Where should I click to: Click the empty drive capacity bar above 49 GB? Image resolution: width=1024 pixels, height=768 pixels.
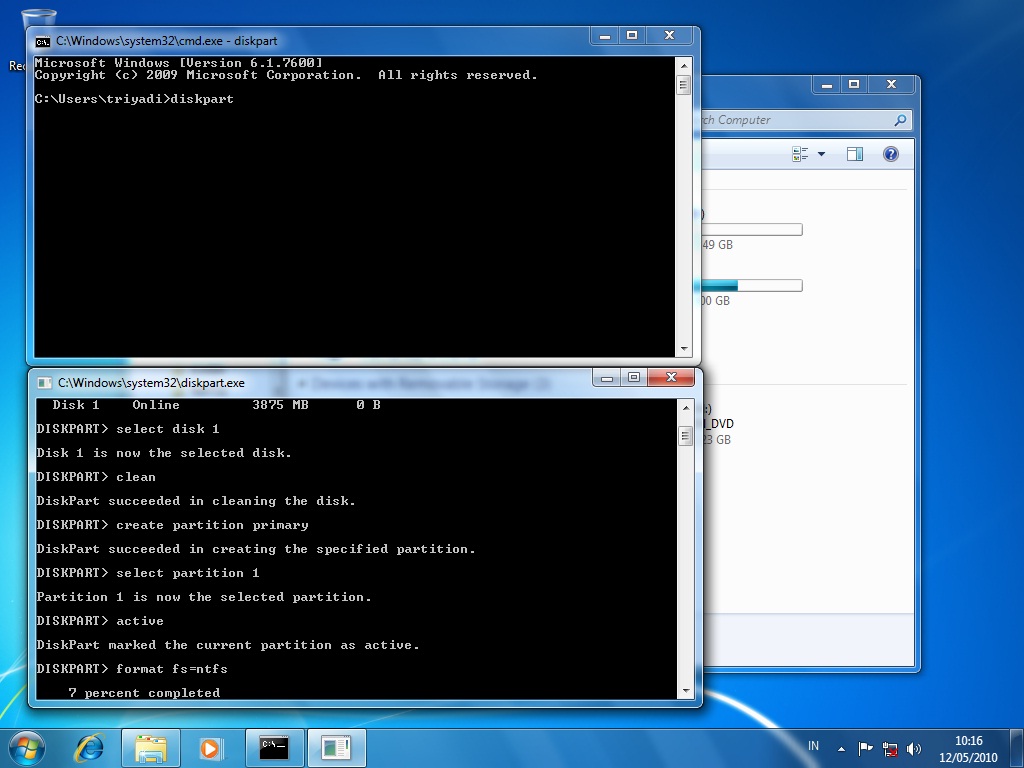click(x=752, y=229)
